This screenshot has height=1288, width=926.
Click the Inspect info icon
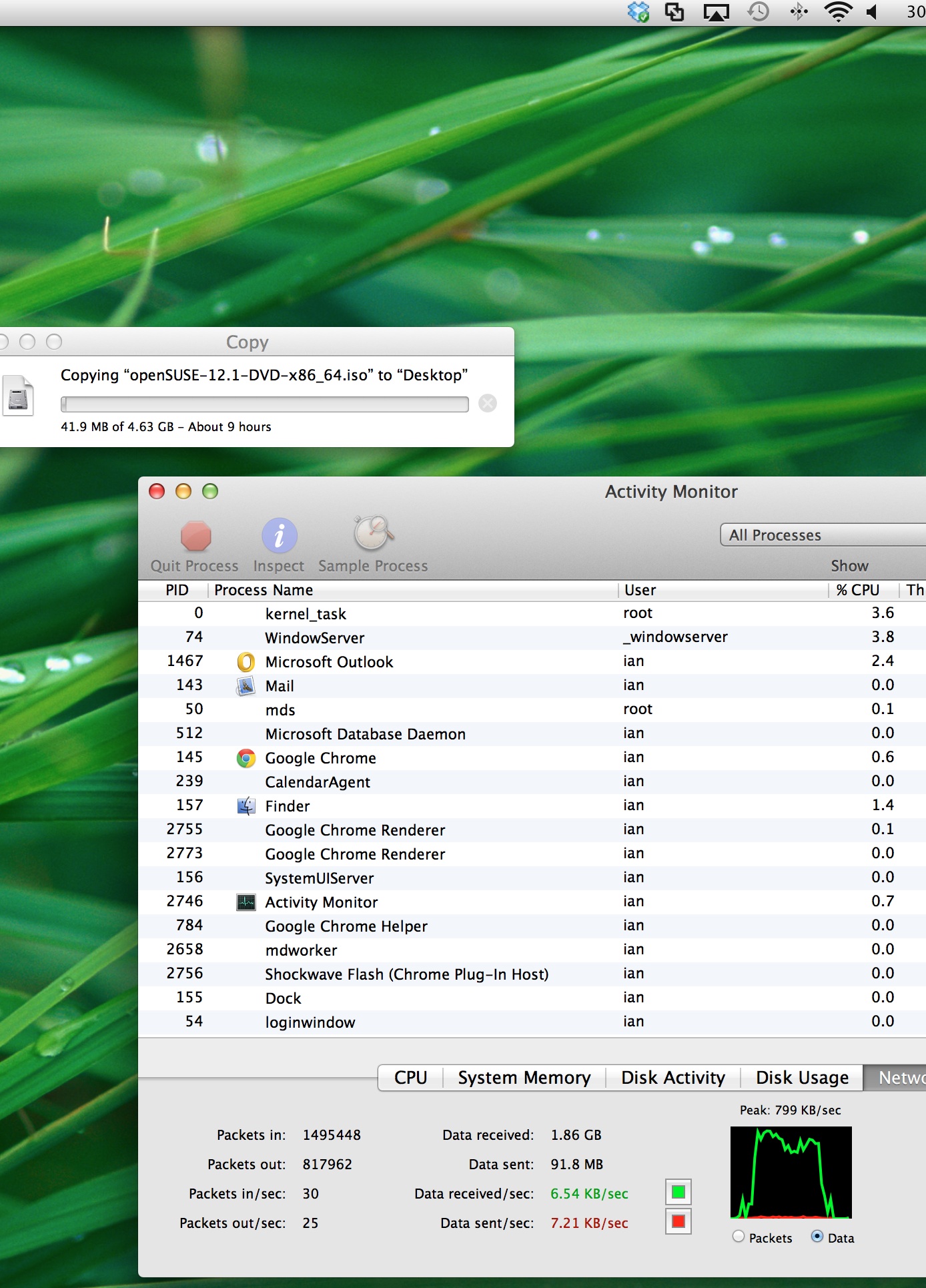coord(279,535)
